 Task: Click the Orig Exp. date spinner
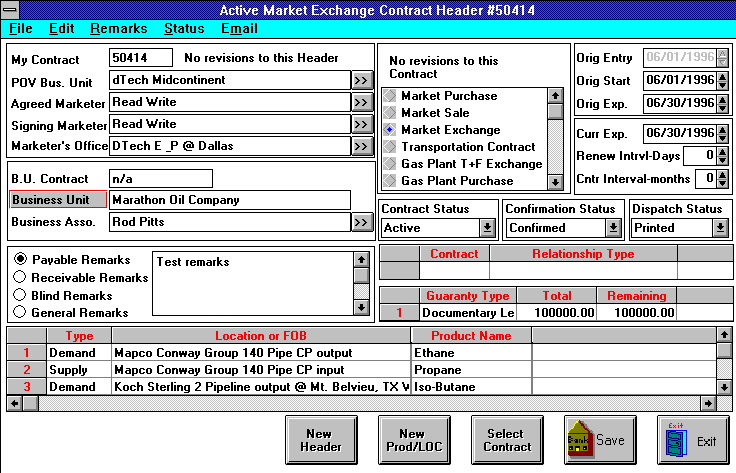(723, 104)
